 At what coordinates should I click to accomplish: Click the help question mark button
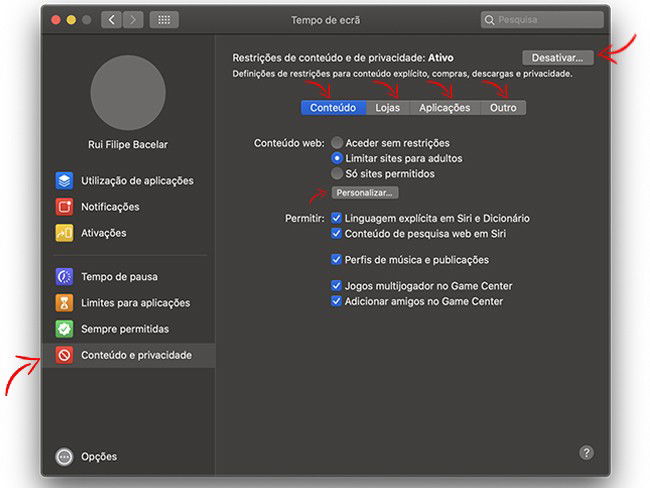(587, 452)
